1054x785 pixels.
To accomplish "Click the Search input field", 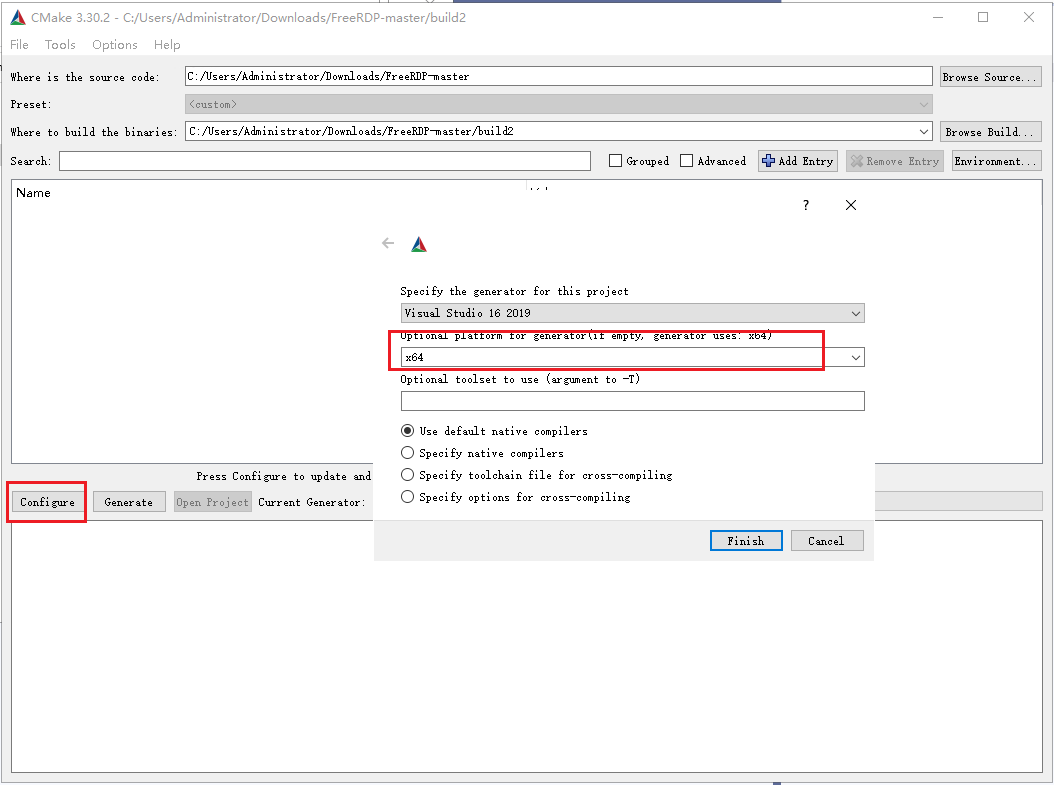I will pos(325,161).
